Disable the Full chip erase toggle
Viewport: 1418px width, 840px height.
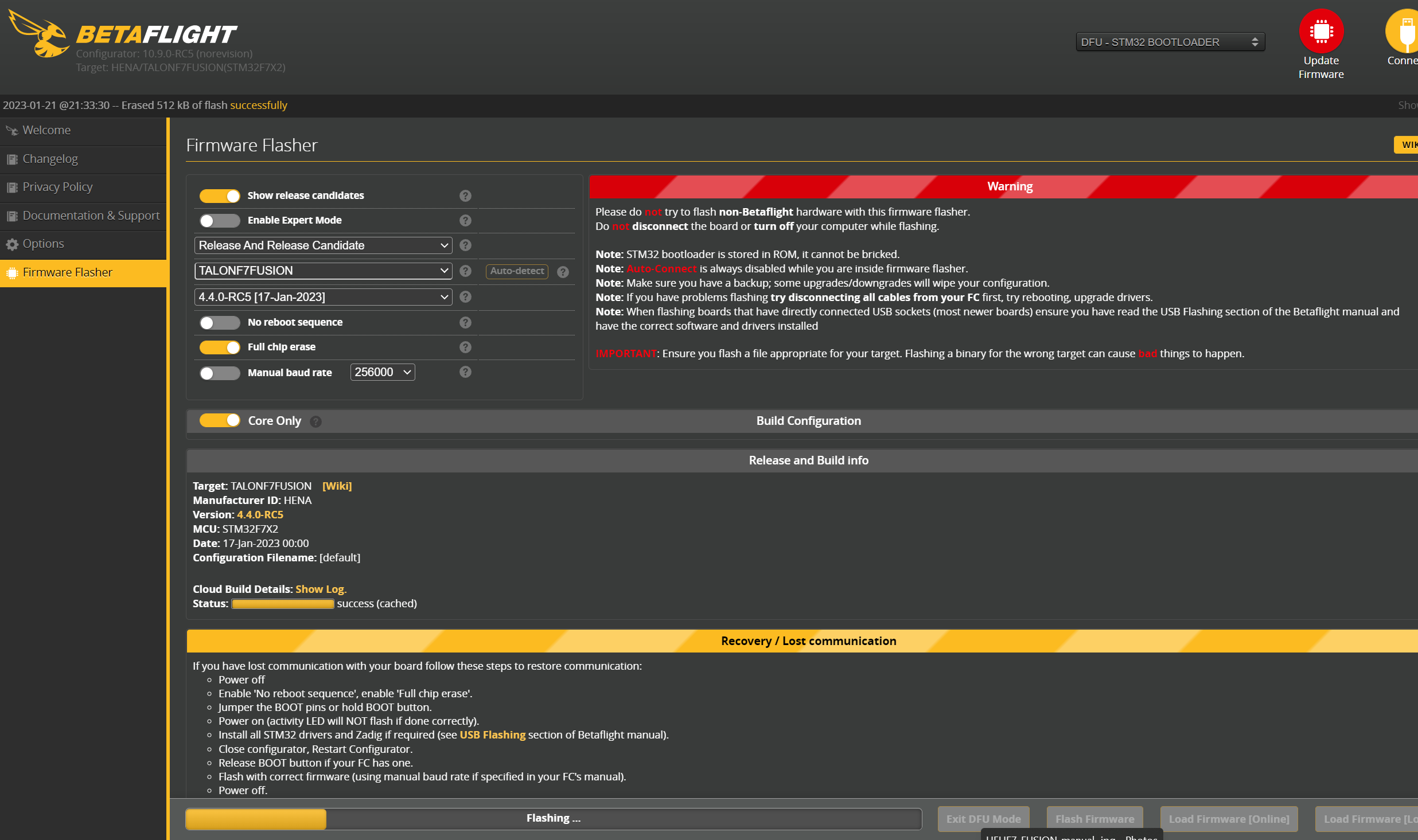(219, 347)
